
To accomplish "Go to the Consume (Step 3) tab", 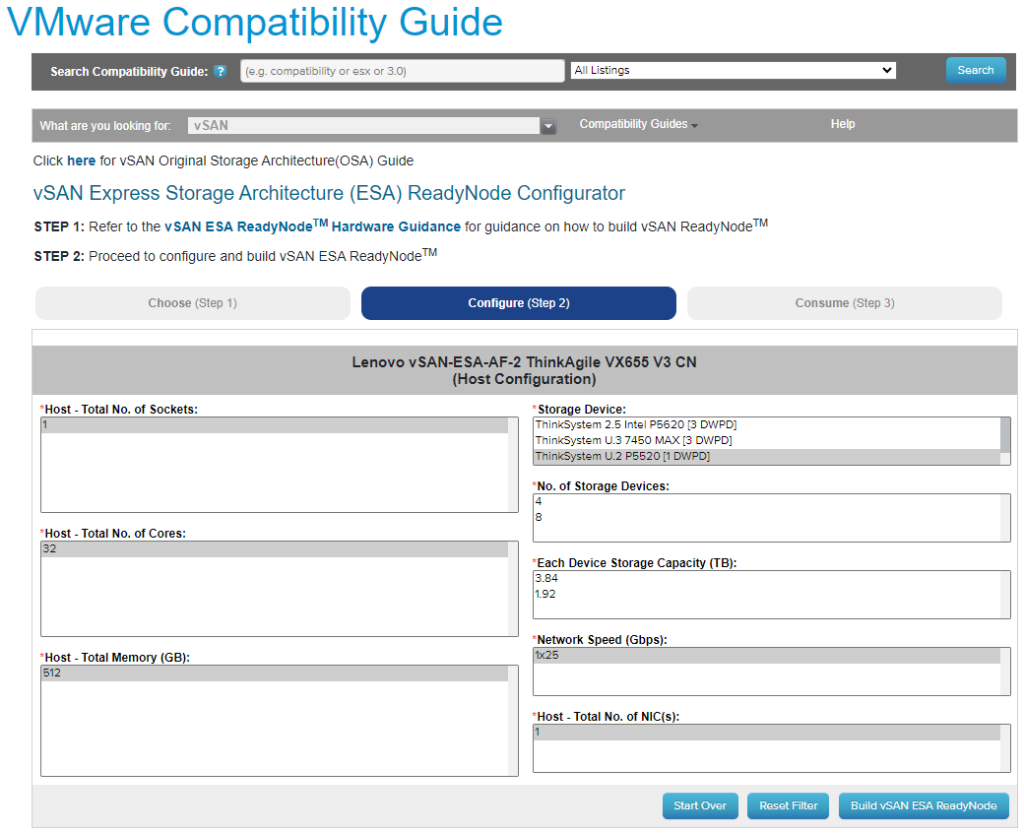I will (x=844, y=303).
